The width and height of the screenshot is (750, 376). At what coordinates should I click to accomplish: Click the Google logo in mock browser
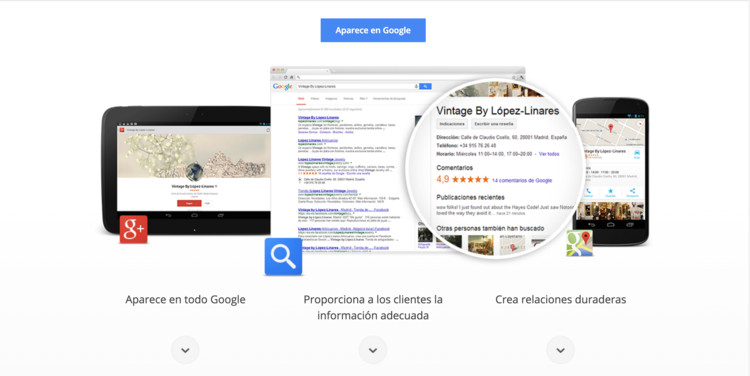point(282,87)
